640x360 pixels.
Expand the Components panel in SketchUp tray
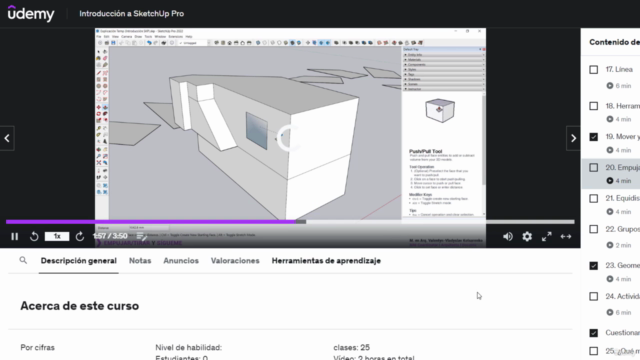444,64
